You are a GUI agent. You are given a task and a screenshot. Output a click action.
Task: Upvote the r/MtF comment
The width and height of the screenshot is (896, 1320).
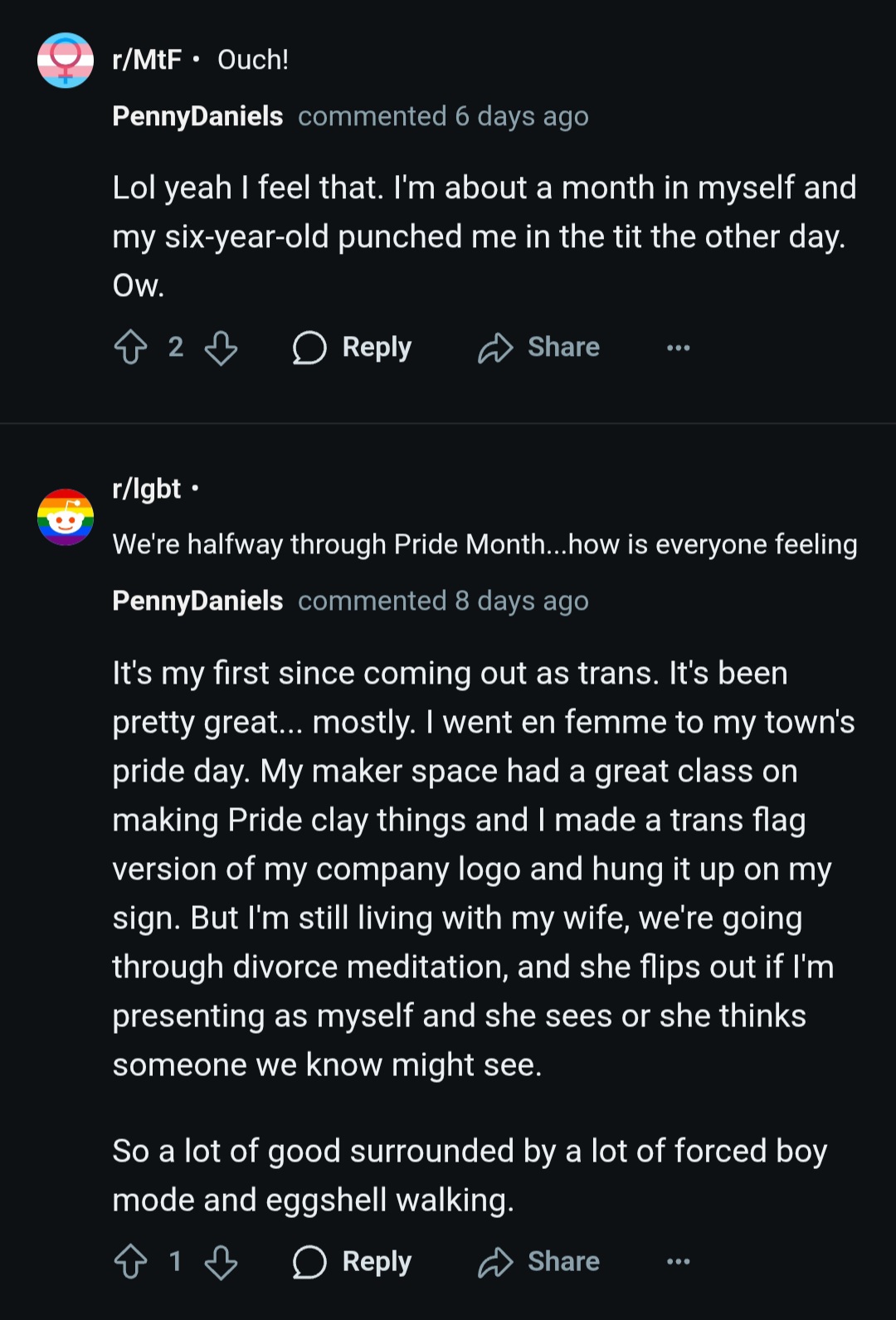pos(130,348)
